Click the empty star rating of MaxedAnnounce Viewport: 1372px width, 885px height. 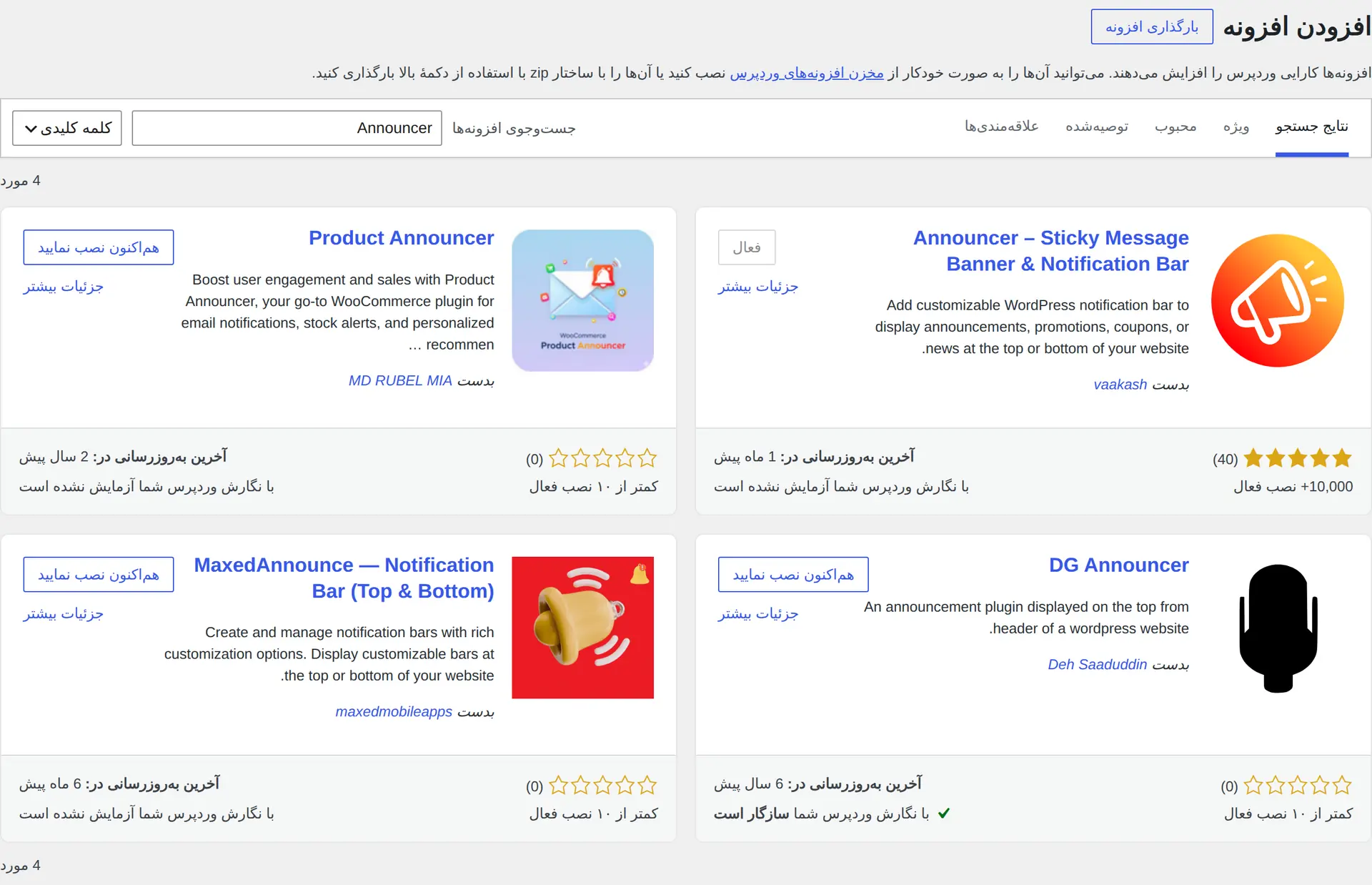[602, 786]
